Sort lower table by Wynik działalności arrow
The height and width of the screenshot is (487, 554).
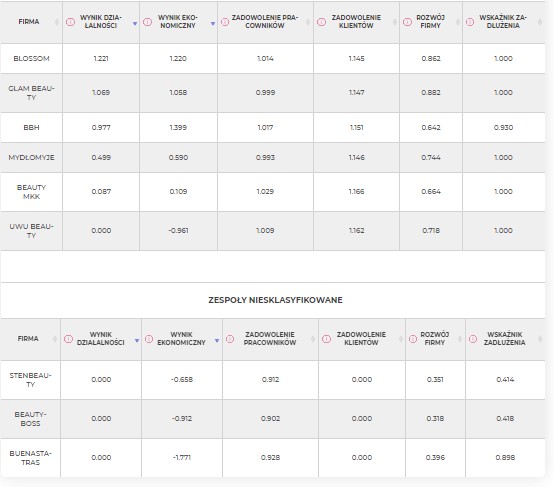tap(137, 341)
